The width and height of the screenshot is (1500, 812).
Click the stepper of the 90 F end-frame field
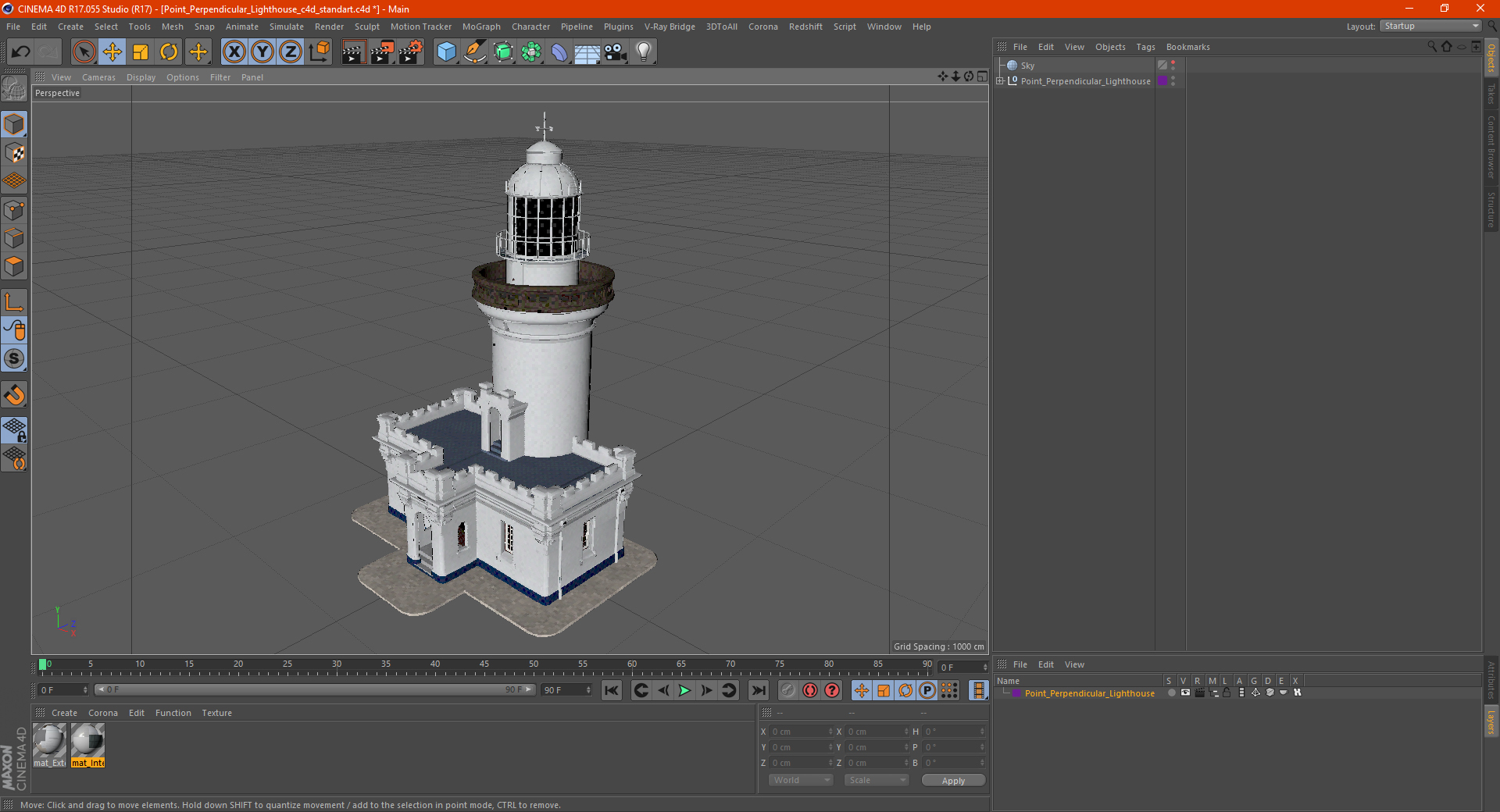click(588, 690)
